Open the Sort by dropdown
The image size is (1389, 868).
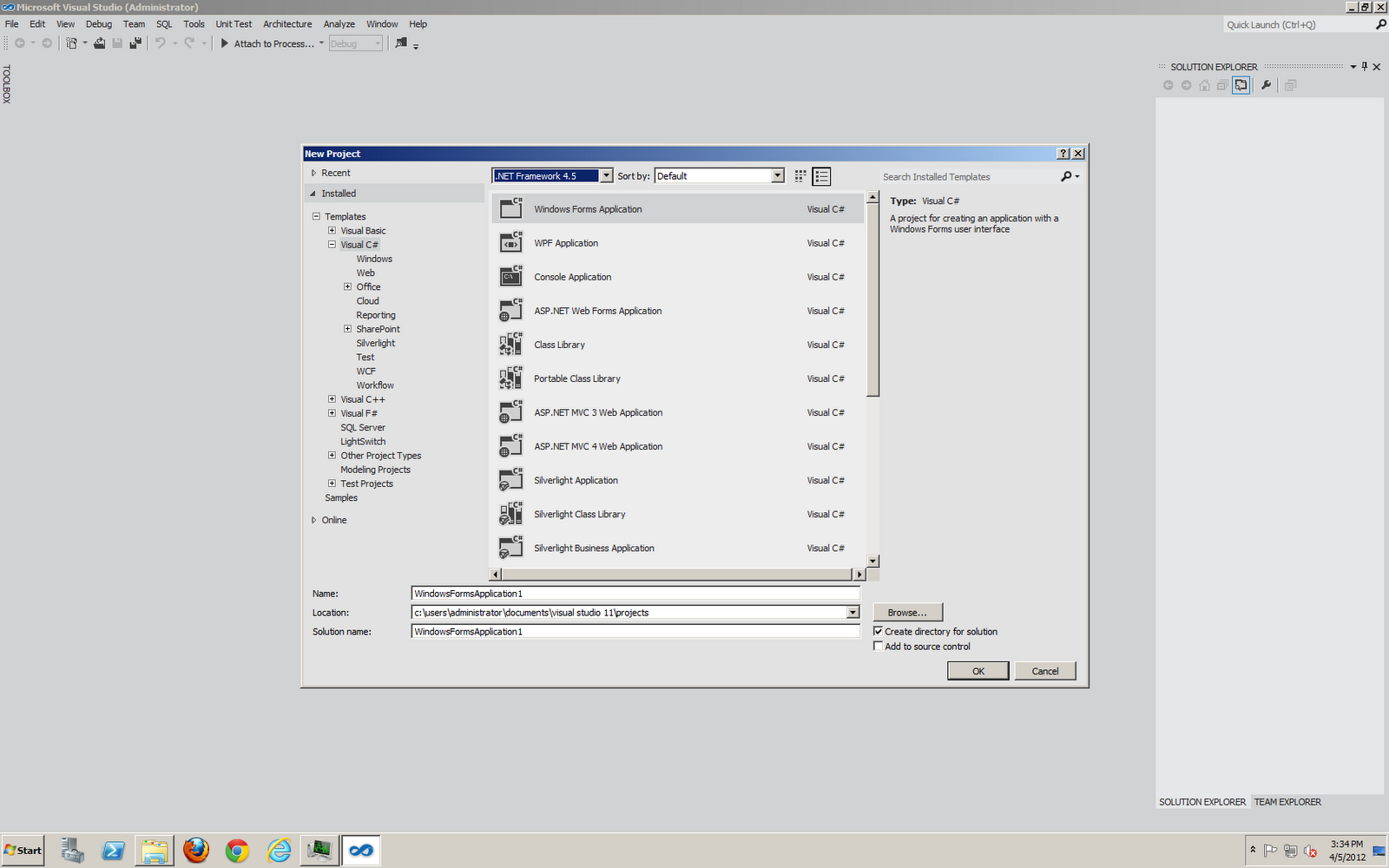pos(776,175)
